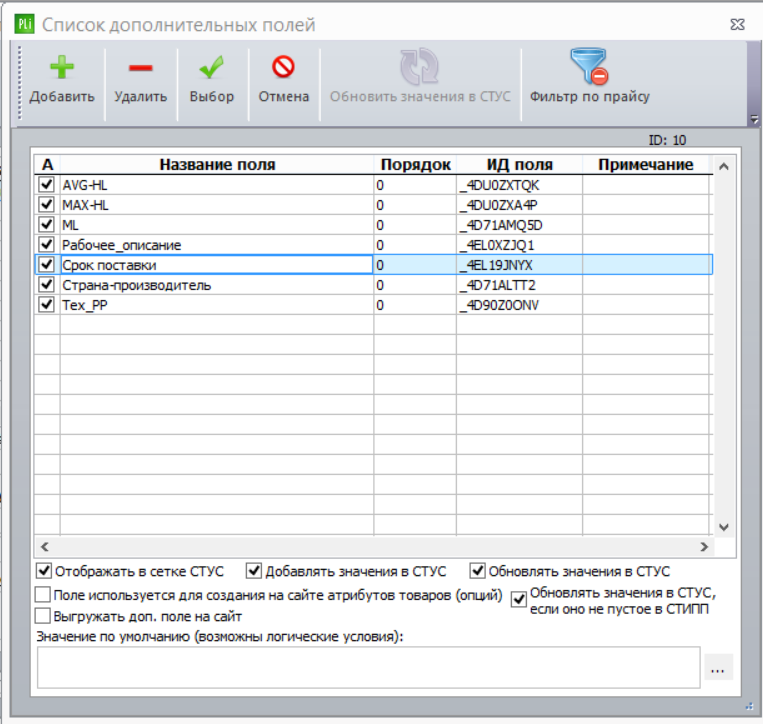763x724 pixels.
Task: Click the A column header
Action: (x=47, y=164)
